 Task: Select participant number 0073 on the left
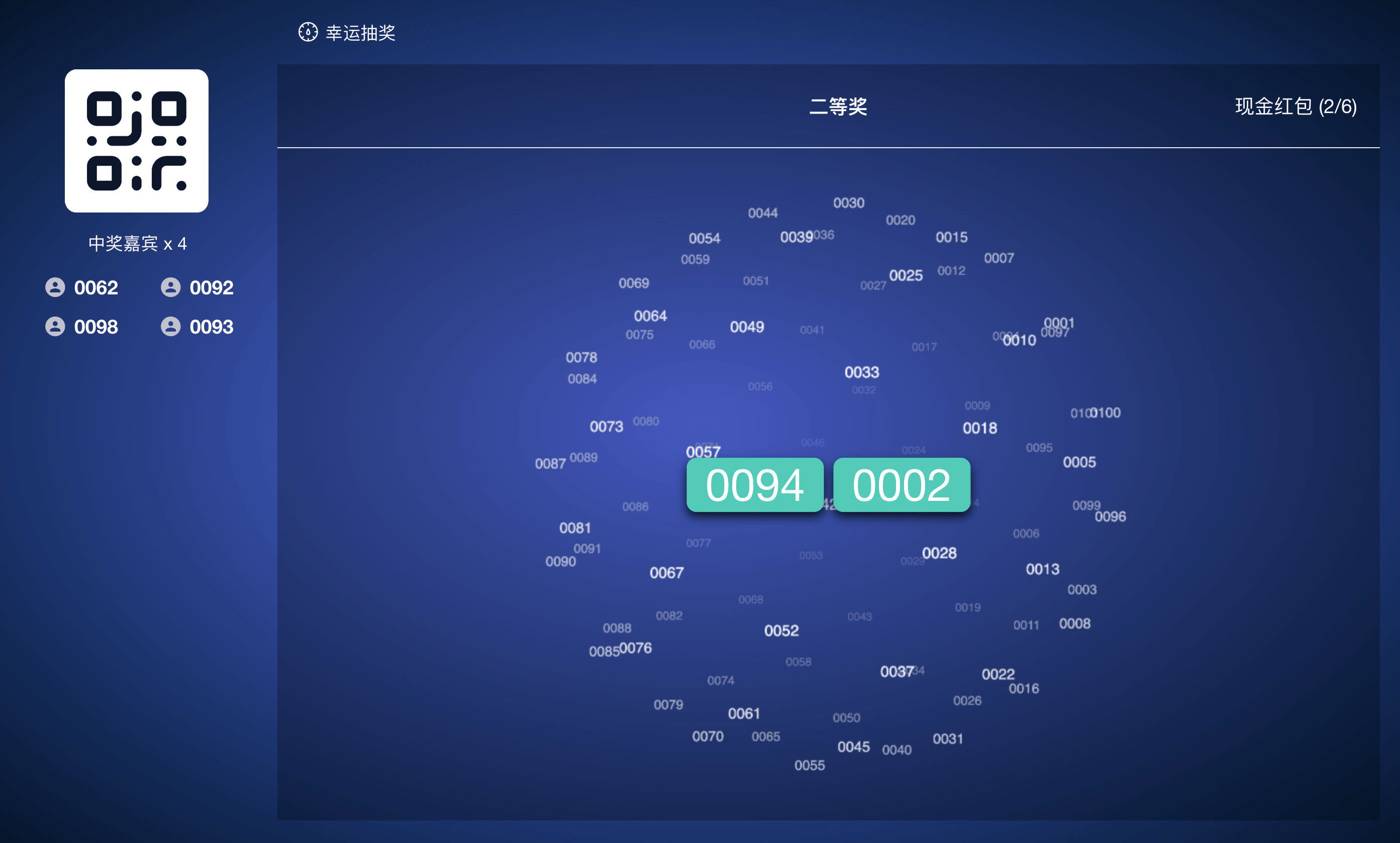[x=606, y=426]
